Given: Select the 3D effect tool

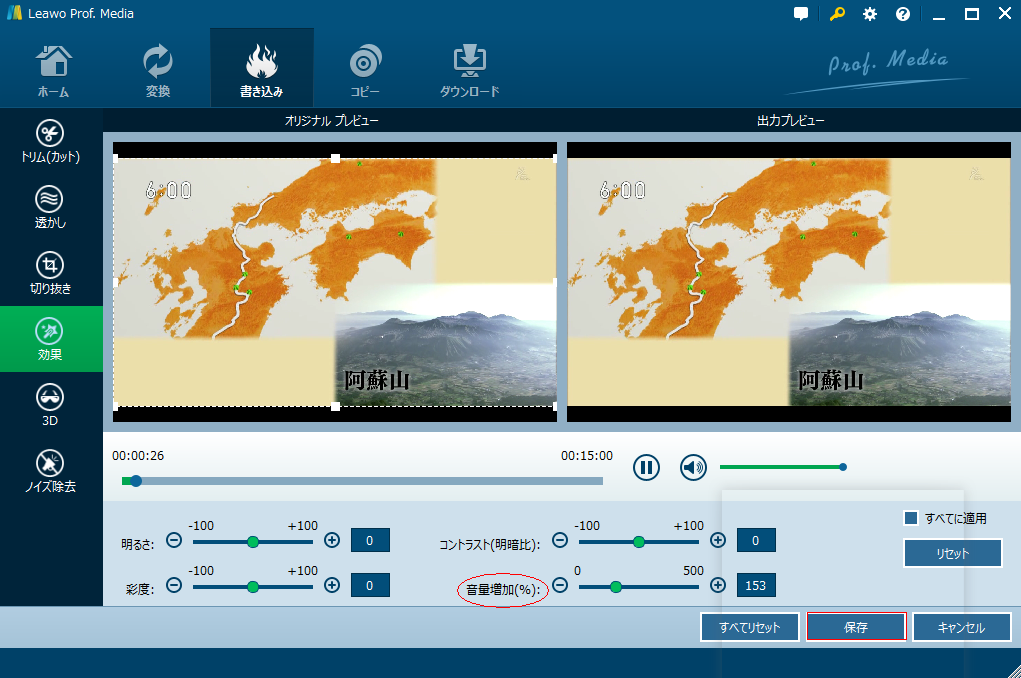Looking at the screenshot, I should pyautogui.click(x=50, y=405).
